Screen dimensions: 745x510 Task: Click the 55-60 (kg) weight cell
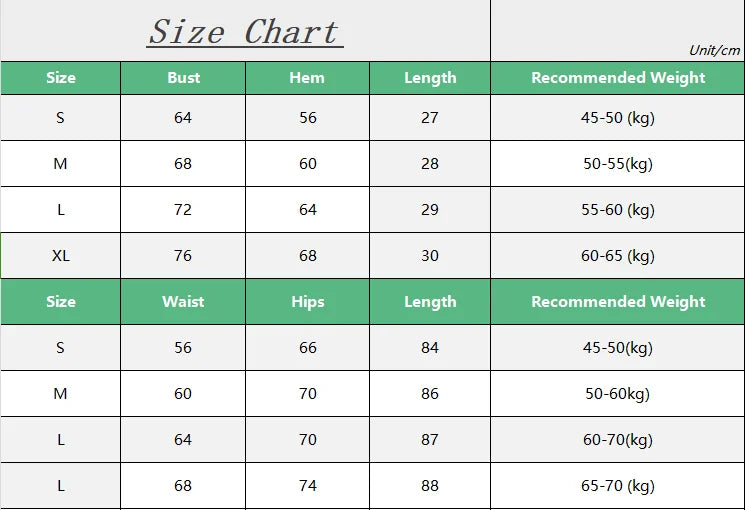coord(618,210)
